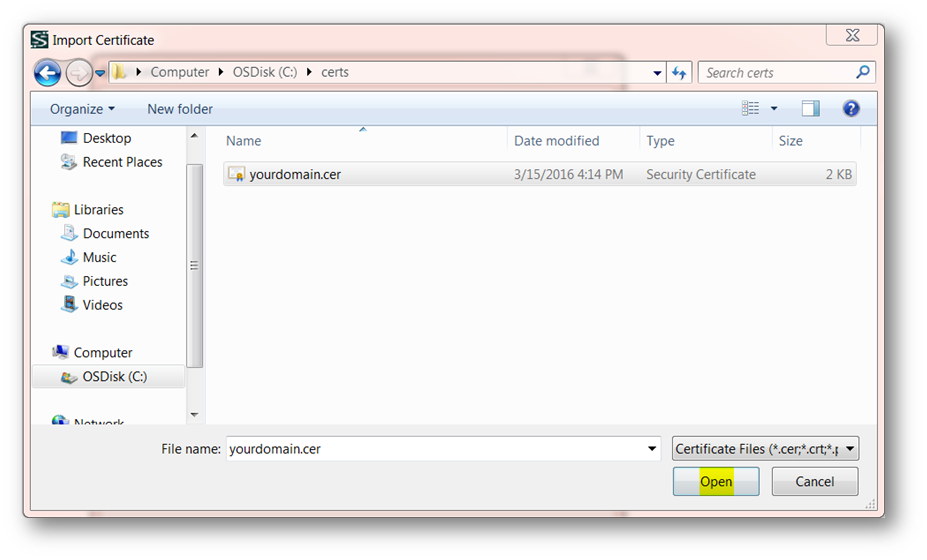927x560 pixels.
Task: Toggle the preview pane icon
Action: point(810,109)
